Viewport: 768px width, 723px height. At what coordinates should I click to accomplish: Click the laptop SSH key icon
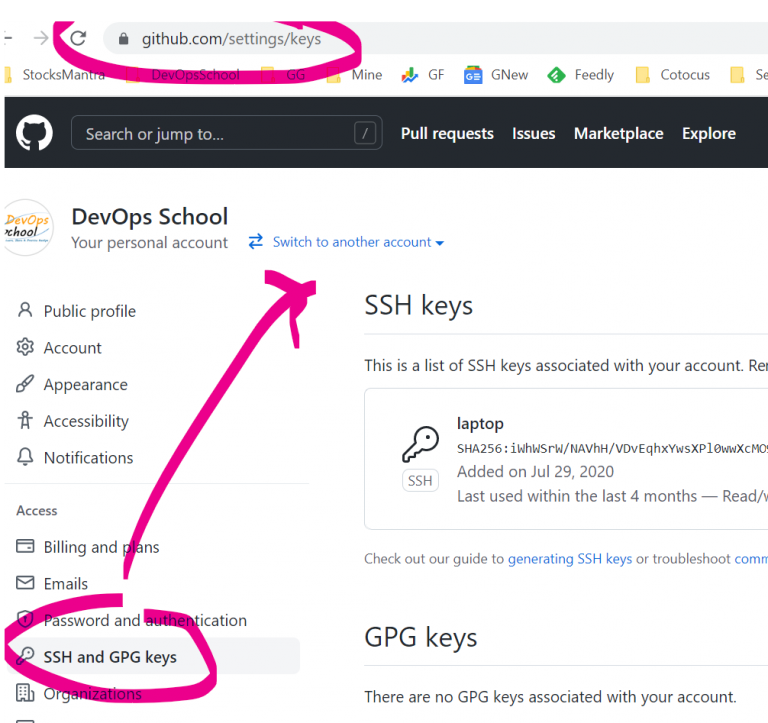[x=420, y=445]
